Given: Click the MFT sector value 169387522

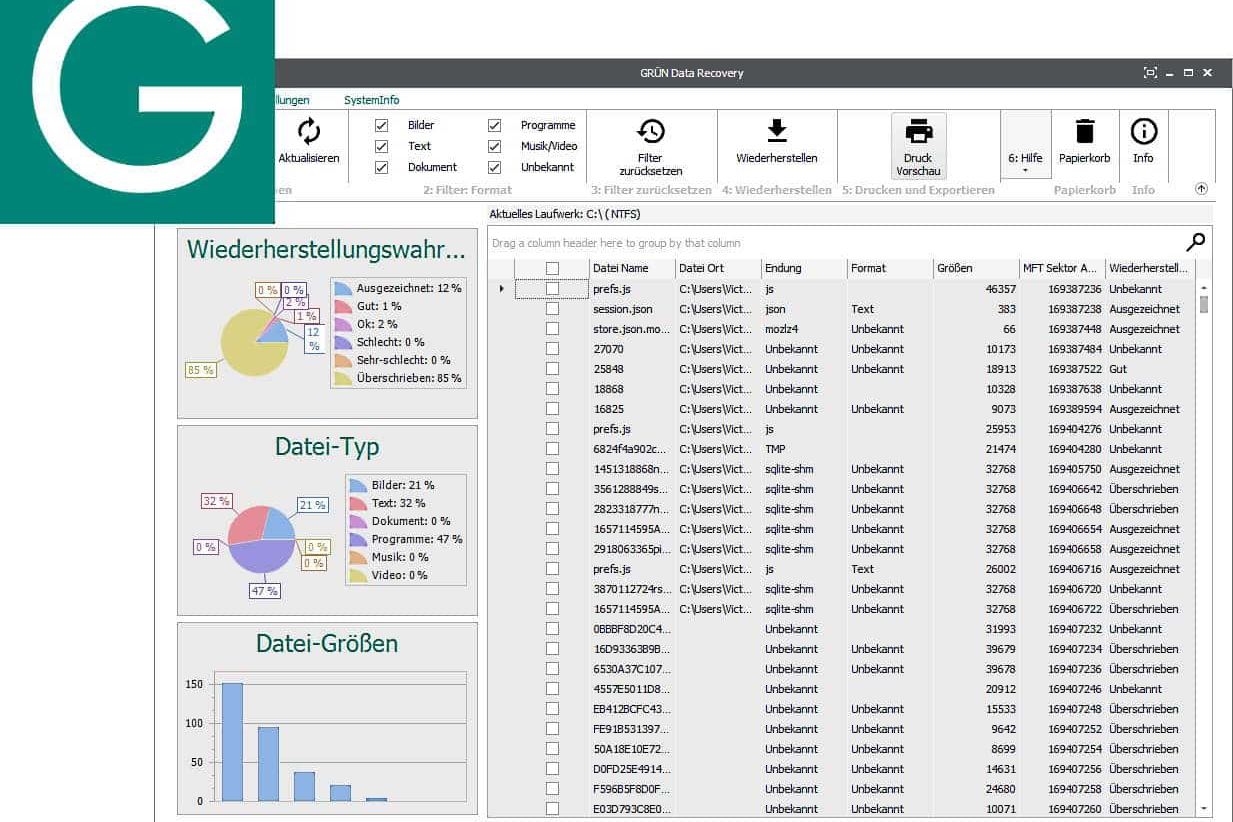Looking at the screenshot, I should click(x=1075, y=369).
